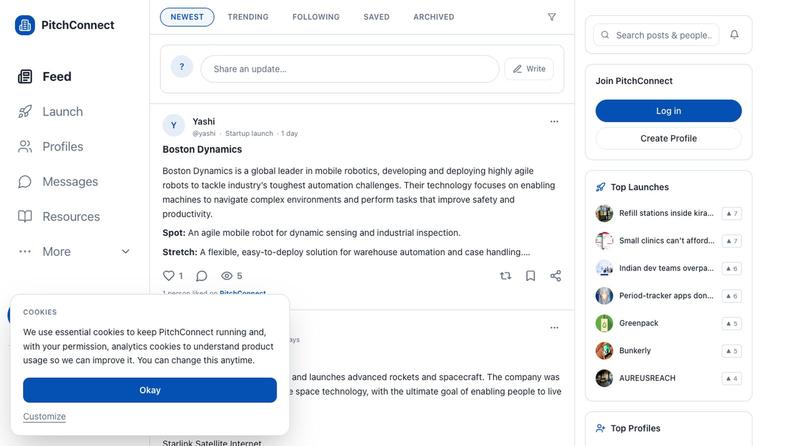Open the AUREUSREACH launch
Screen dimensions: 800x446
click(x=647, y=379)
